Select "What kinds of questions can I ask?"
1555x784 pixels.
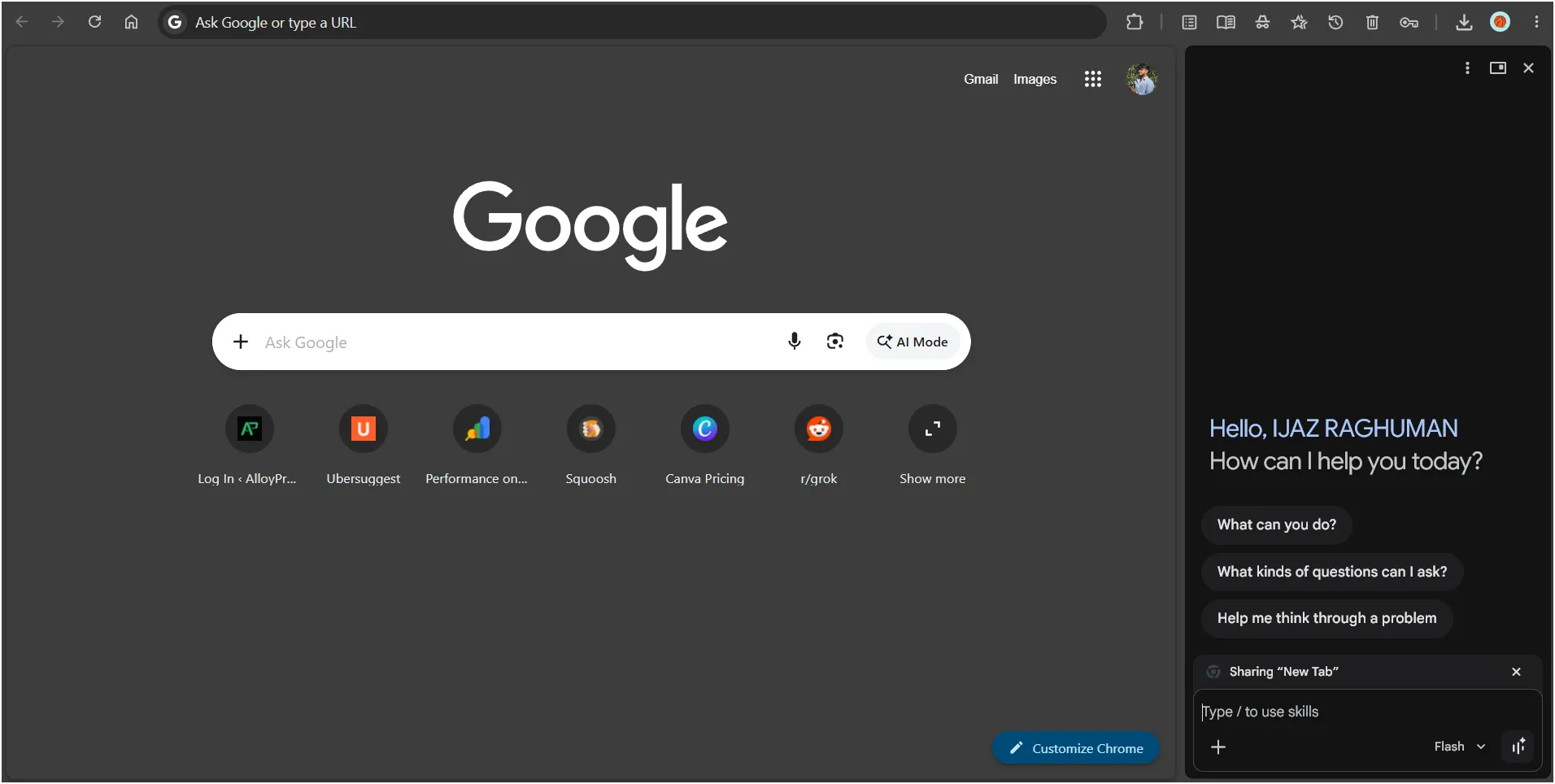tap(1331, 572)
